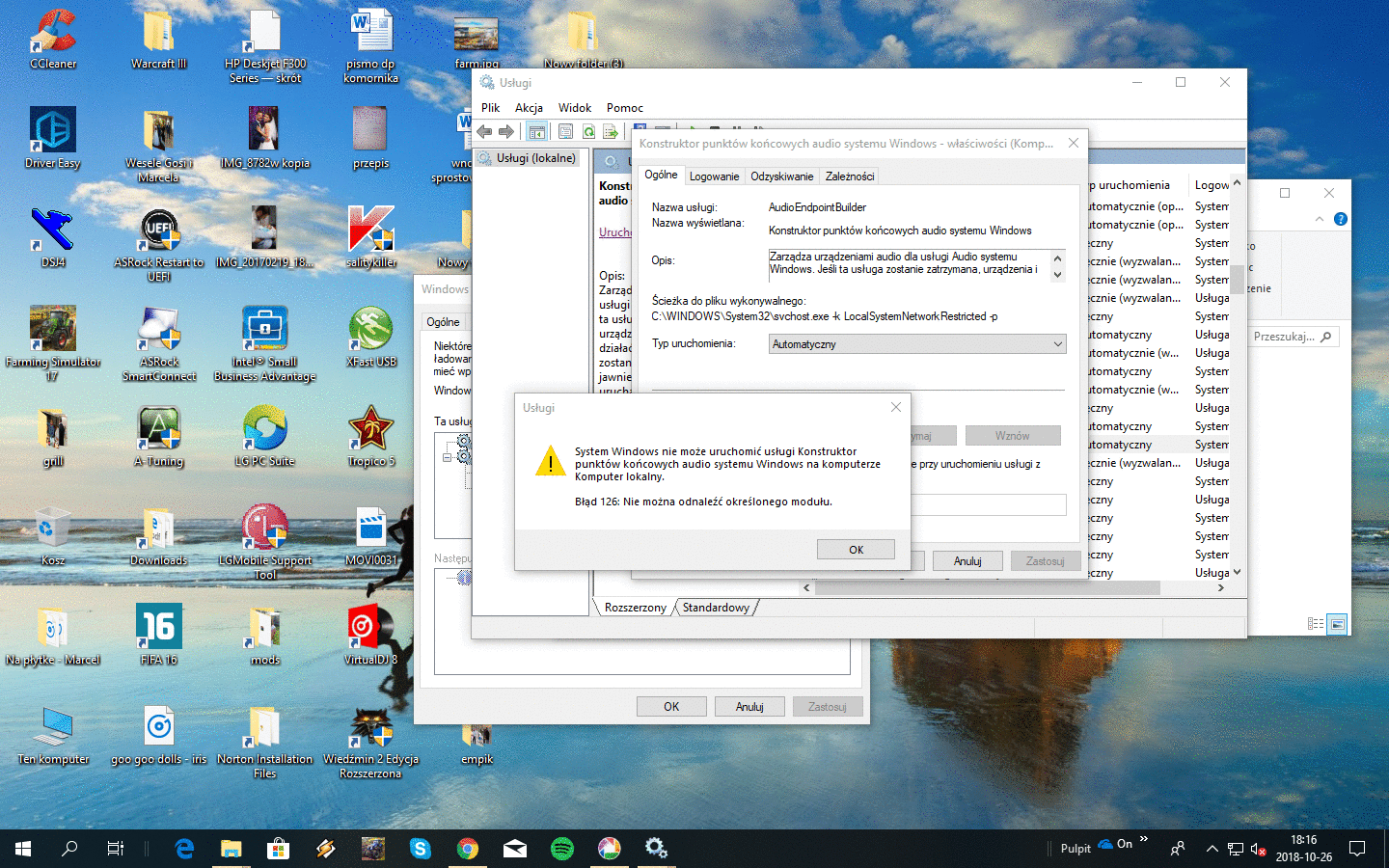The image size is (1389, 868).
Task: Open the Typ uruchomienia dropdown
Action: (917, 344)
